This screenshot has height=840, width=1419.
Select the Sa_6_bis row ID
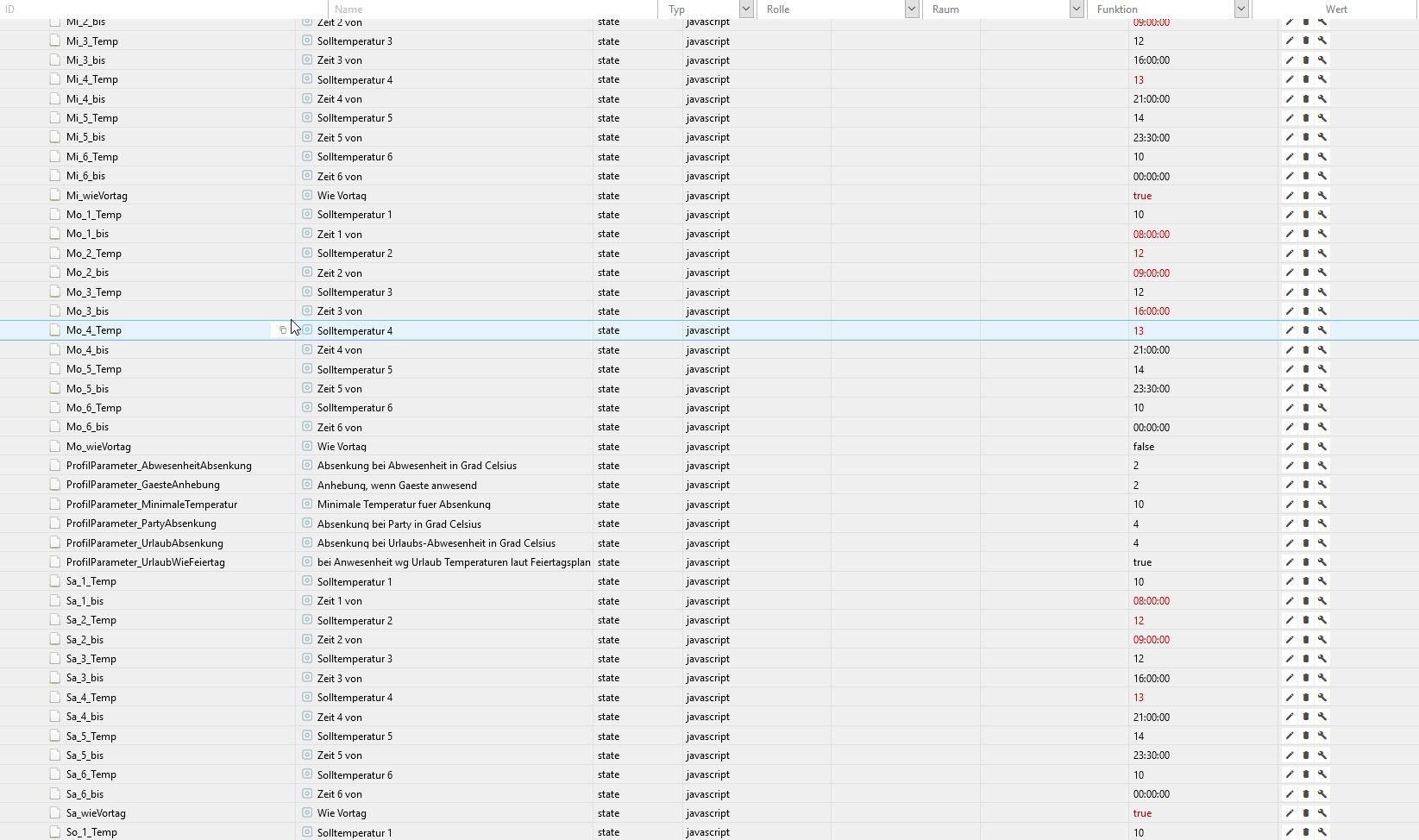pos(85,794)
